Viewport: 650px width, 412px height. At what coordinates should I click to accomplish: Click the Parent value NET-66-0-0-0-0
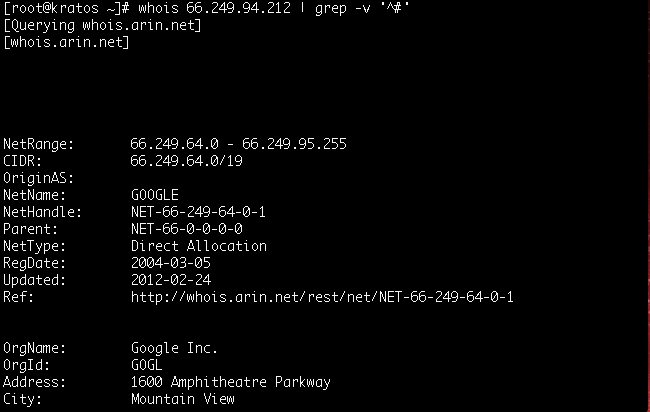pyautogui.click(x=186, y=229)
